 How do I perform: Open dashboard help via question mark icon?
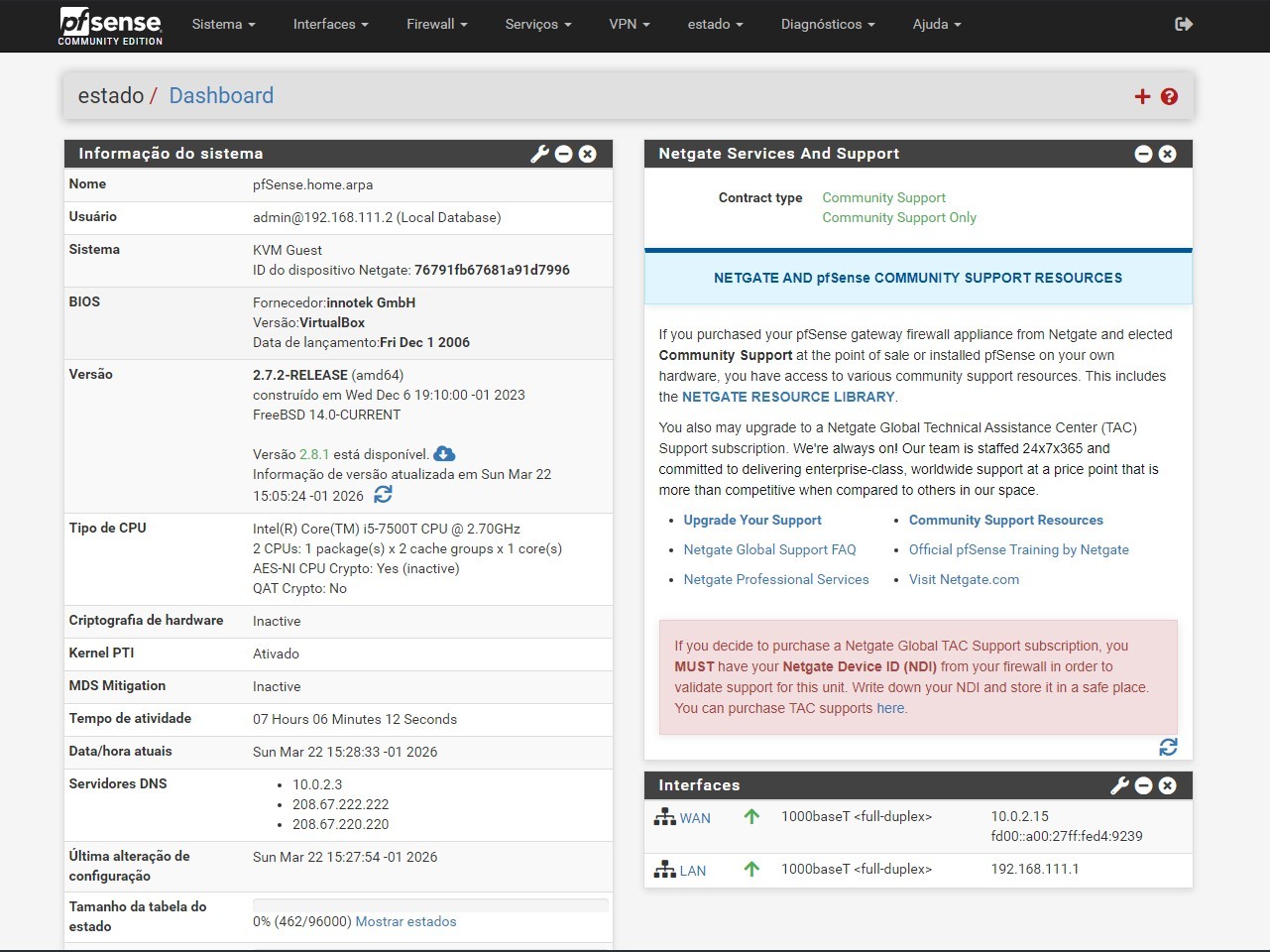click(1170, 96)
